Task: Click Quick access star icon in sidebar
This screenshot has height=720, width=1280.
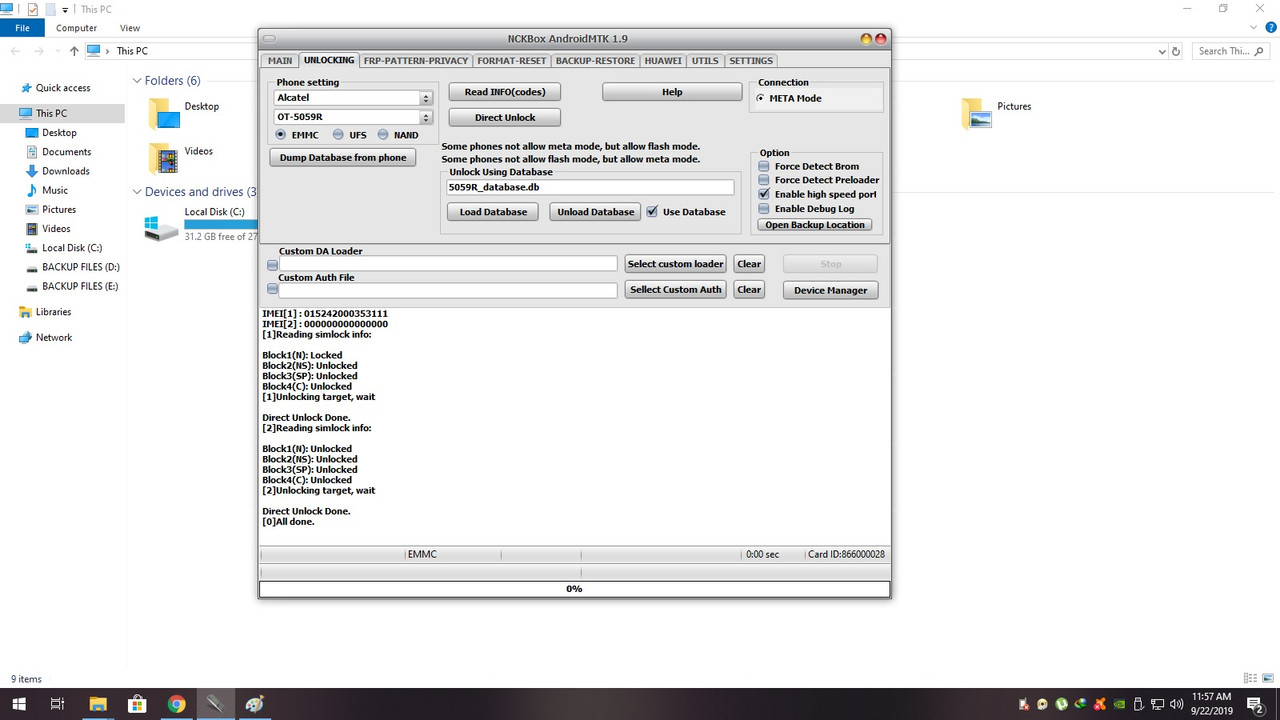Action: click(x=27, y=88)
